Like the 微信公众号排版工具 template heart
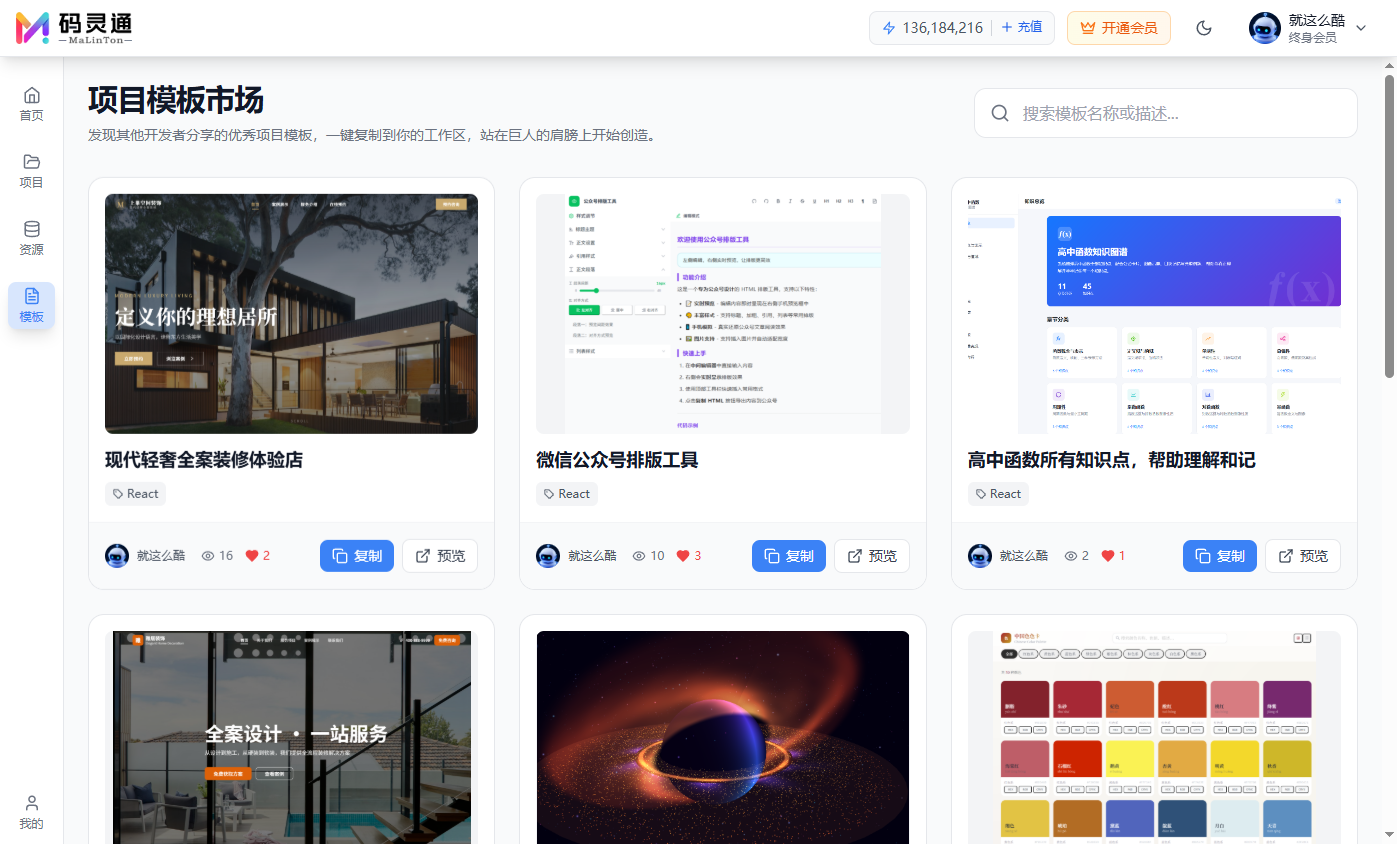1397x844 pixels. tap(683, 556)
